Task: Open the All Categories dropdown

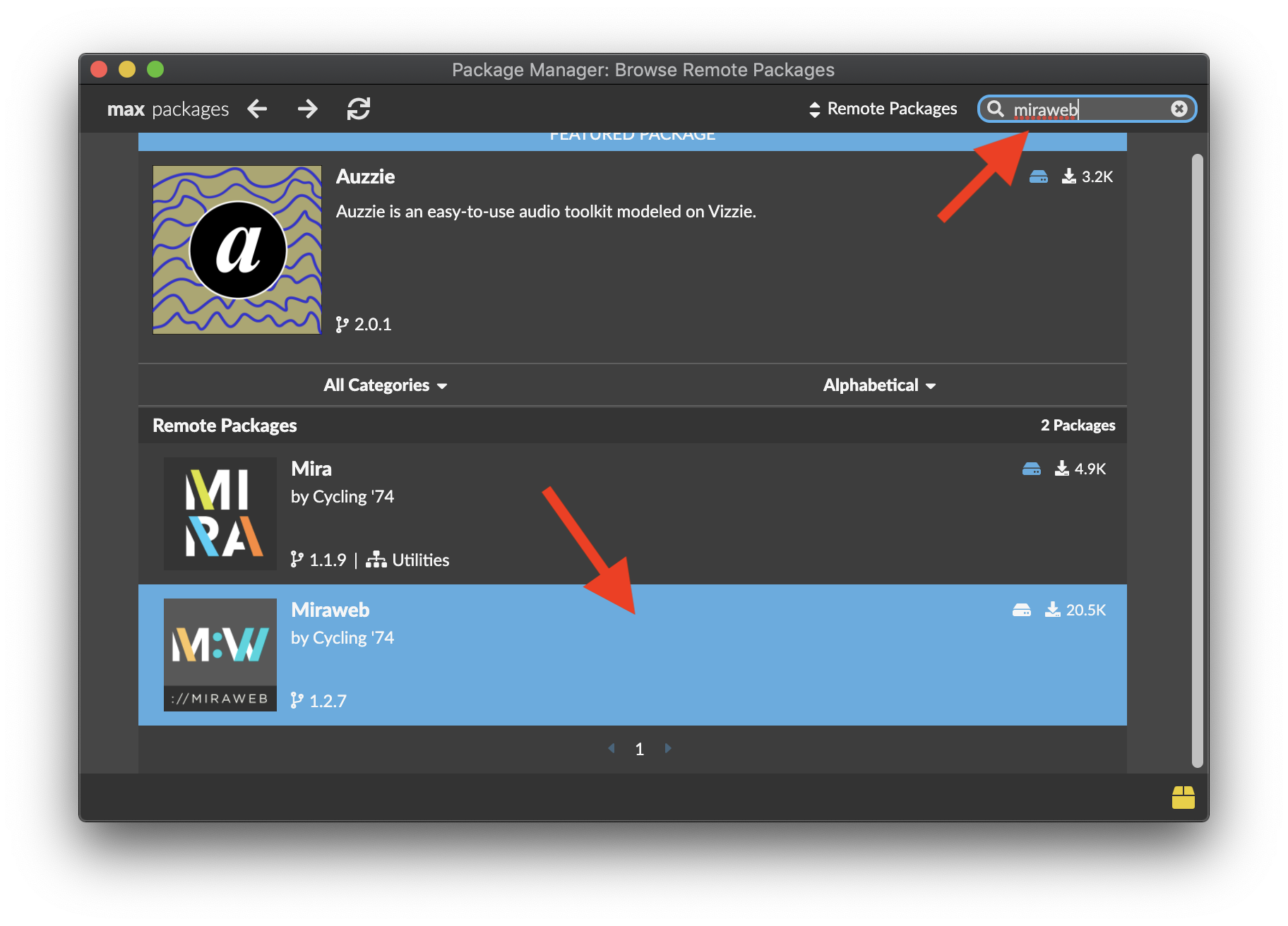Action: click(385, 385)
